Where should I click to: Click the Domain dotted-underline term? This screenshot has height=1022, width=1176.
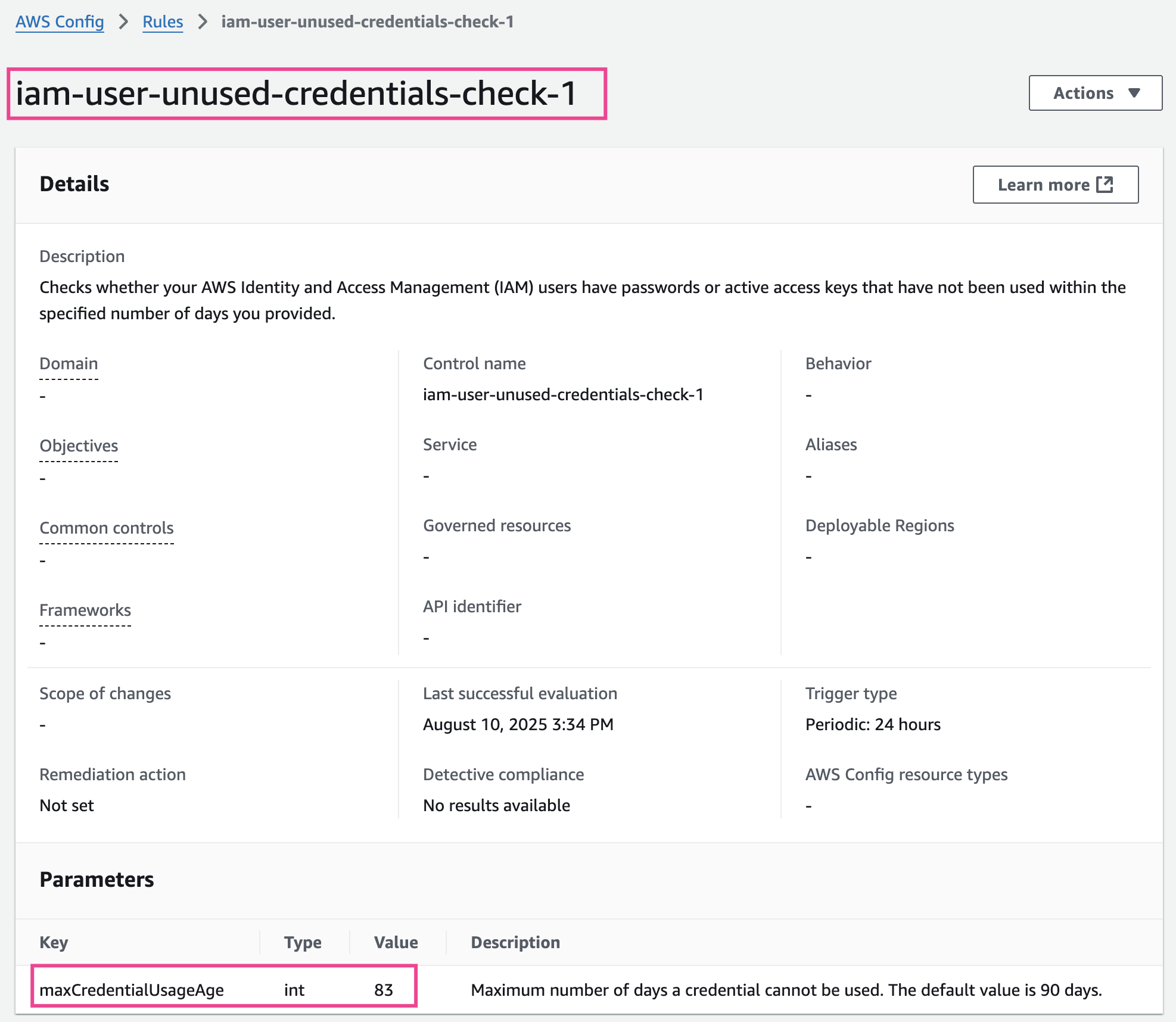click(69, 364)
